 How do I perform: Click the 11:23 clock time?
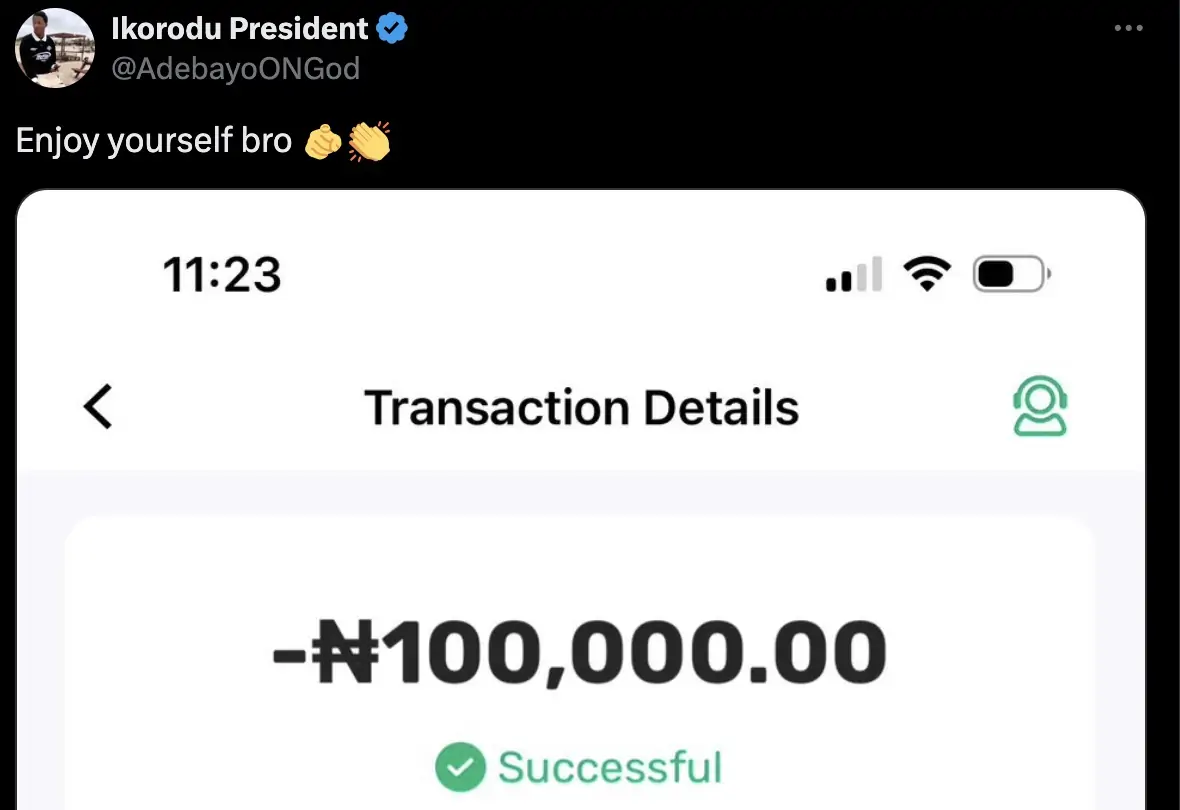[222, 273]
